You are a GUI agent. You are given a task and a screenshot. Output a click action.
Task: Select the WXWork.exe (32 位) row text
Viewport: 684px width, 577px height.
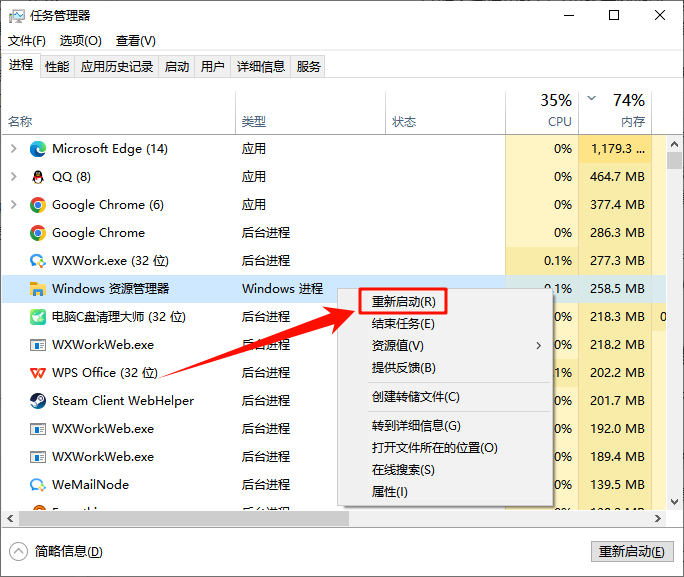pos(110,261)
